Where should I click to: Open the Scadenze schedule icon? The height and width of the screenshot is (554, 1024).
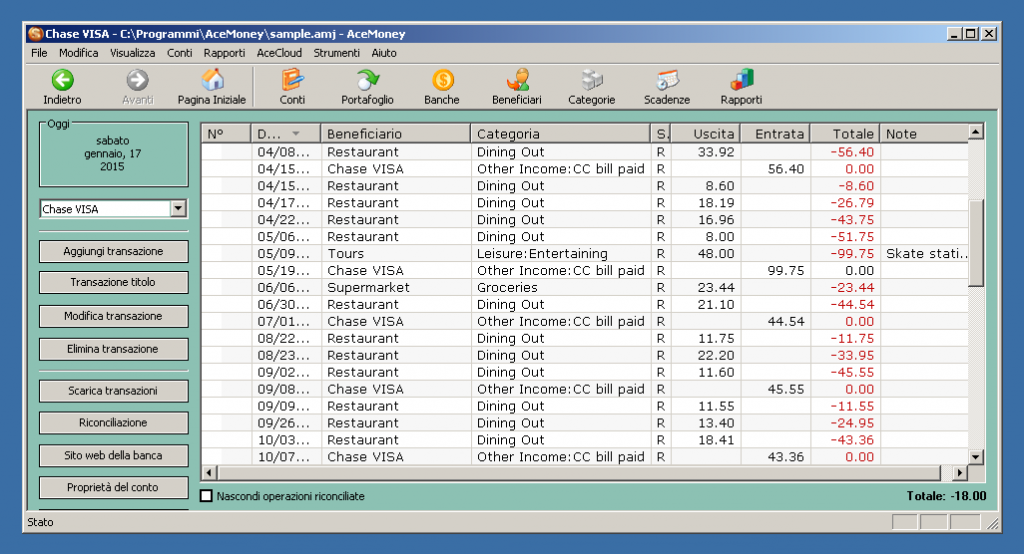point(667,80)
